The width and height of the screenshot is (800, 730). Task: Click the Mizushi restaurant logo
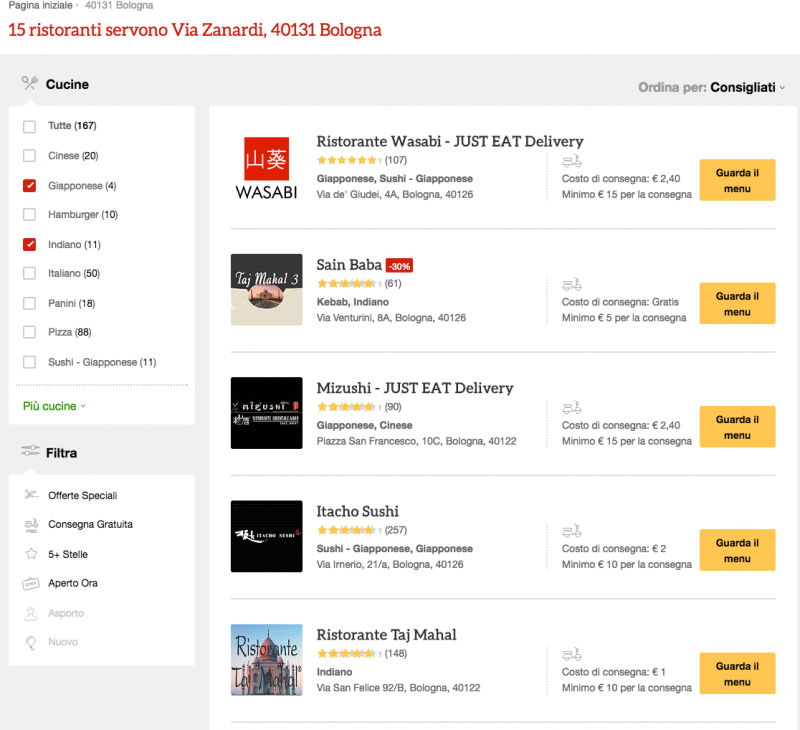click(x=266, y=413)
